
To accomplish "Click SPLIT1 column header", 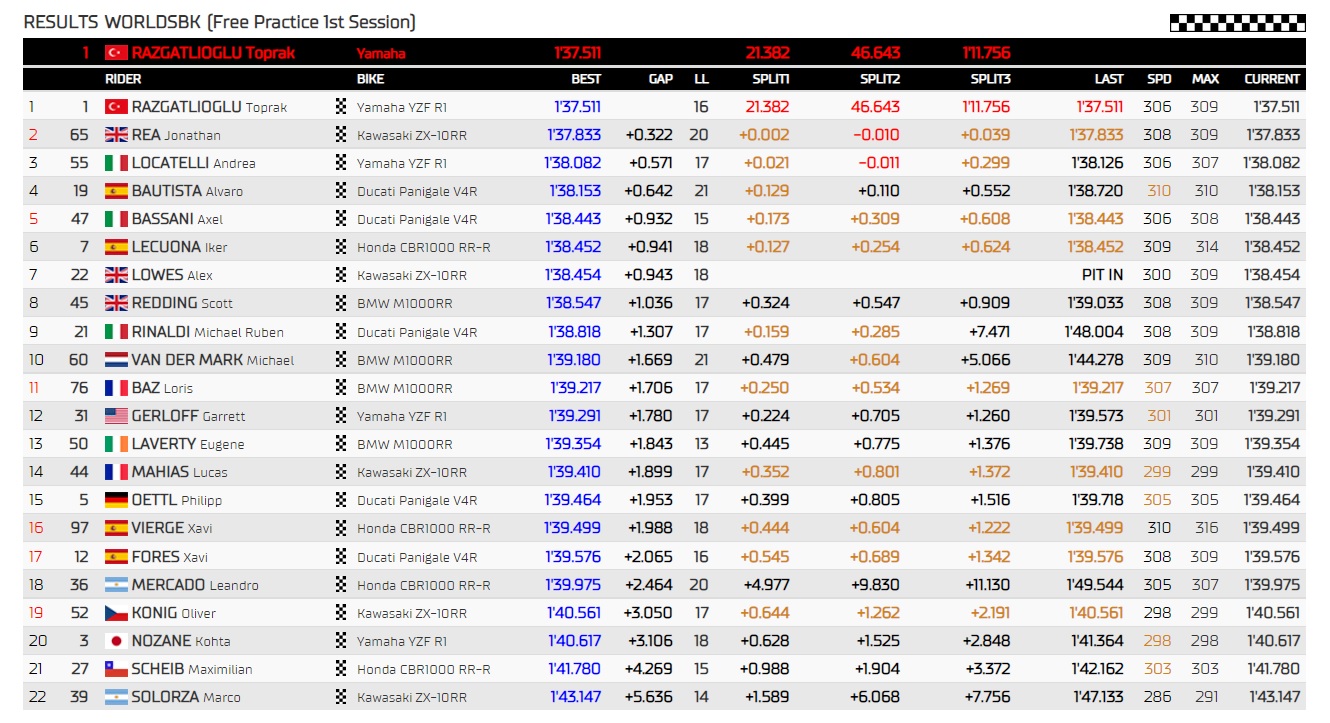I will (771, 78).
